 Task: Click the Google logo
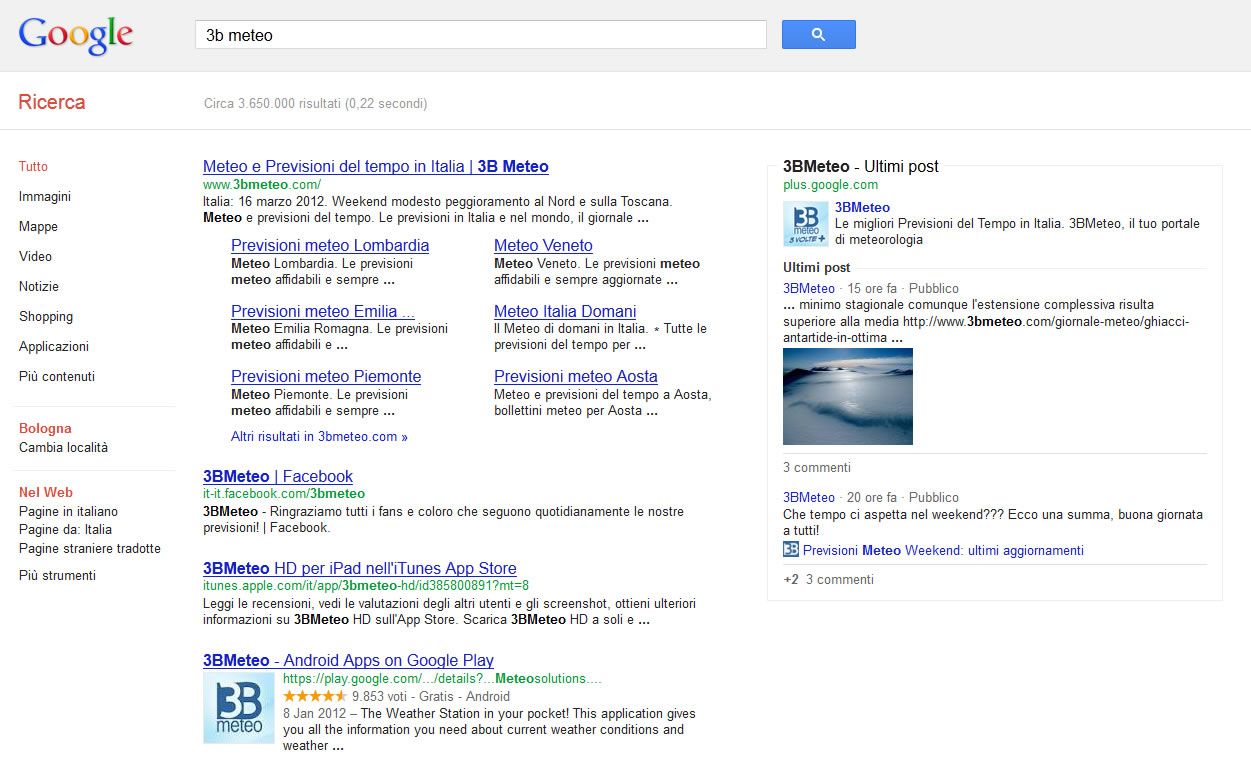76,35
